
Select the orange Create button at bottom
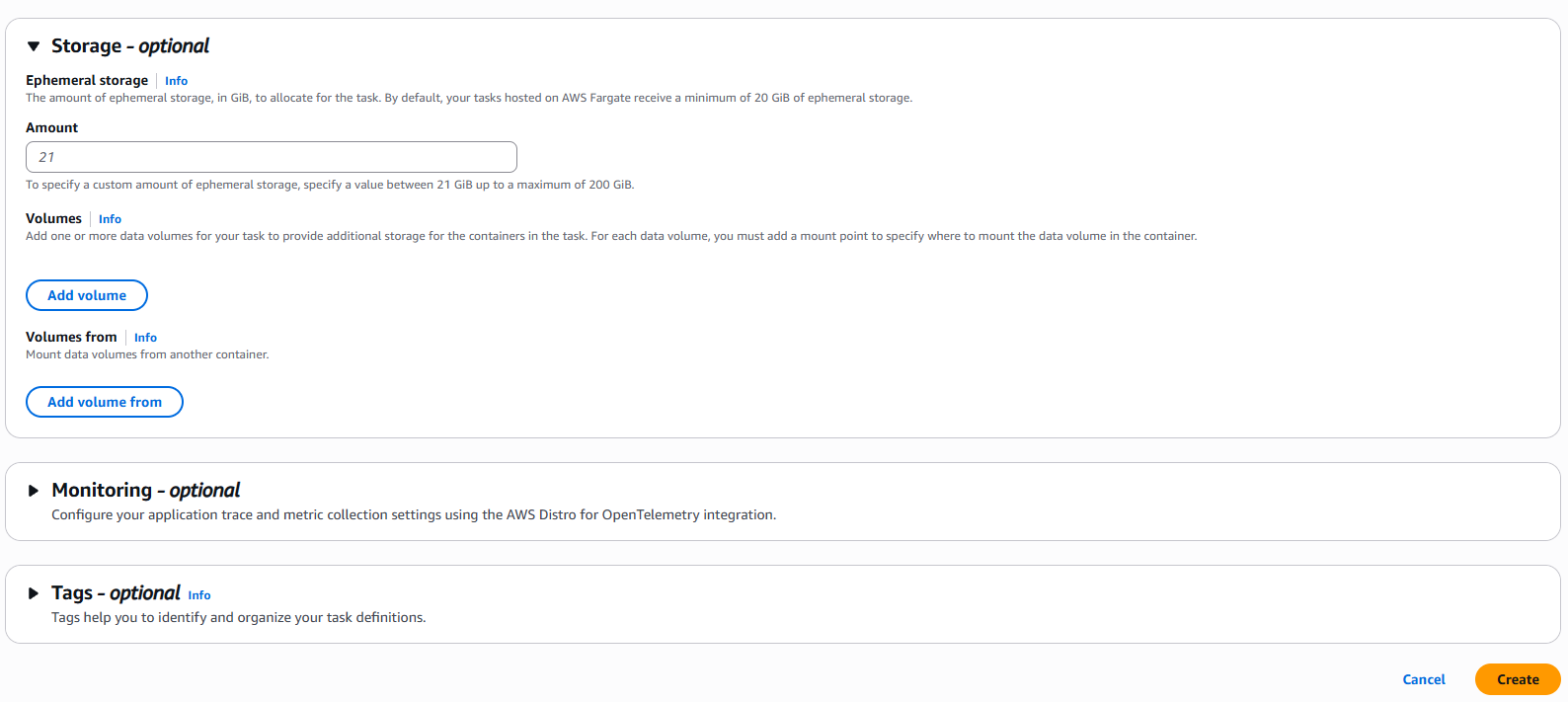coord(1517,679)
